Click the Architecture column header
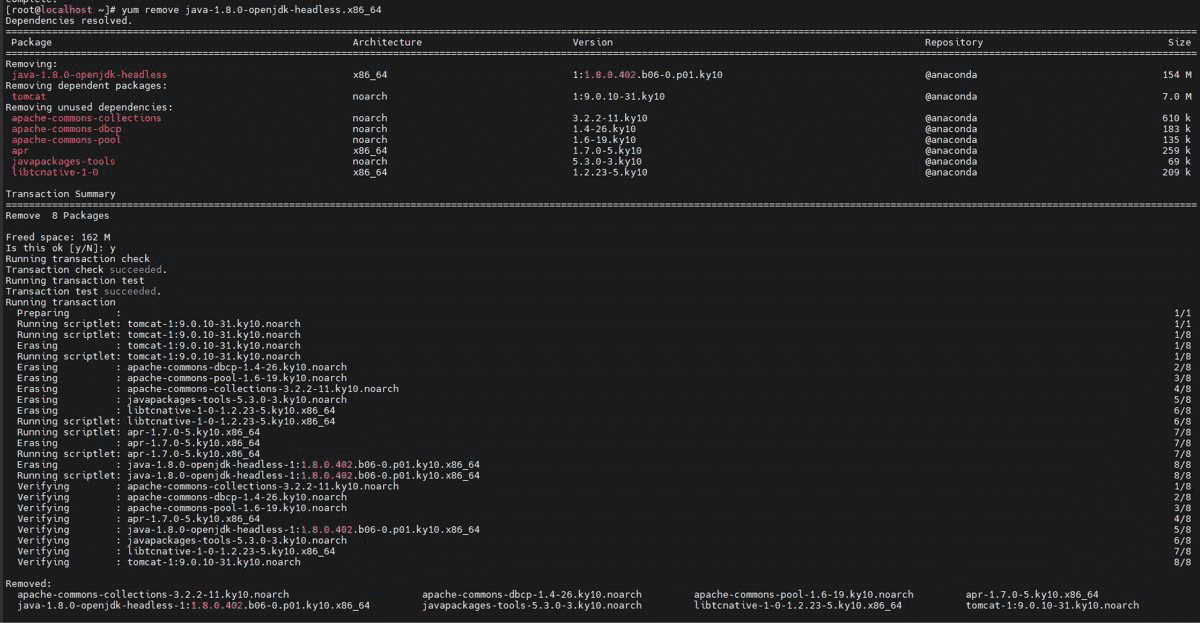The image size is (1200, 623). pyautogui.click(x=387, y=42)
